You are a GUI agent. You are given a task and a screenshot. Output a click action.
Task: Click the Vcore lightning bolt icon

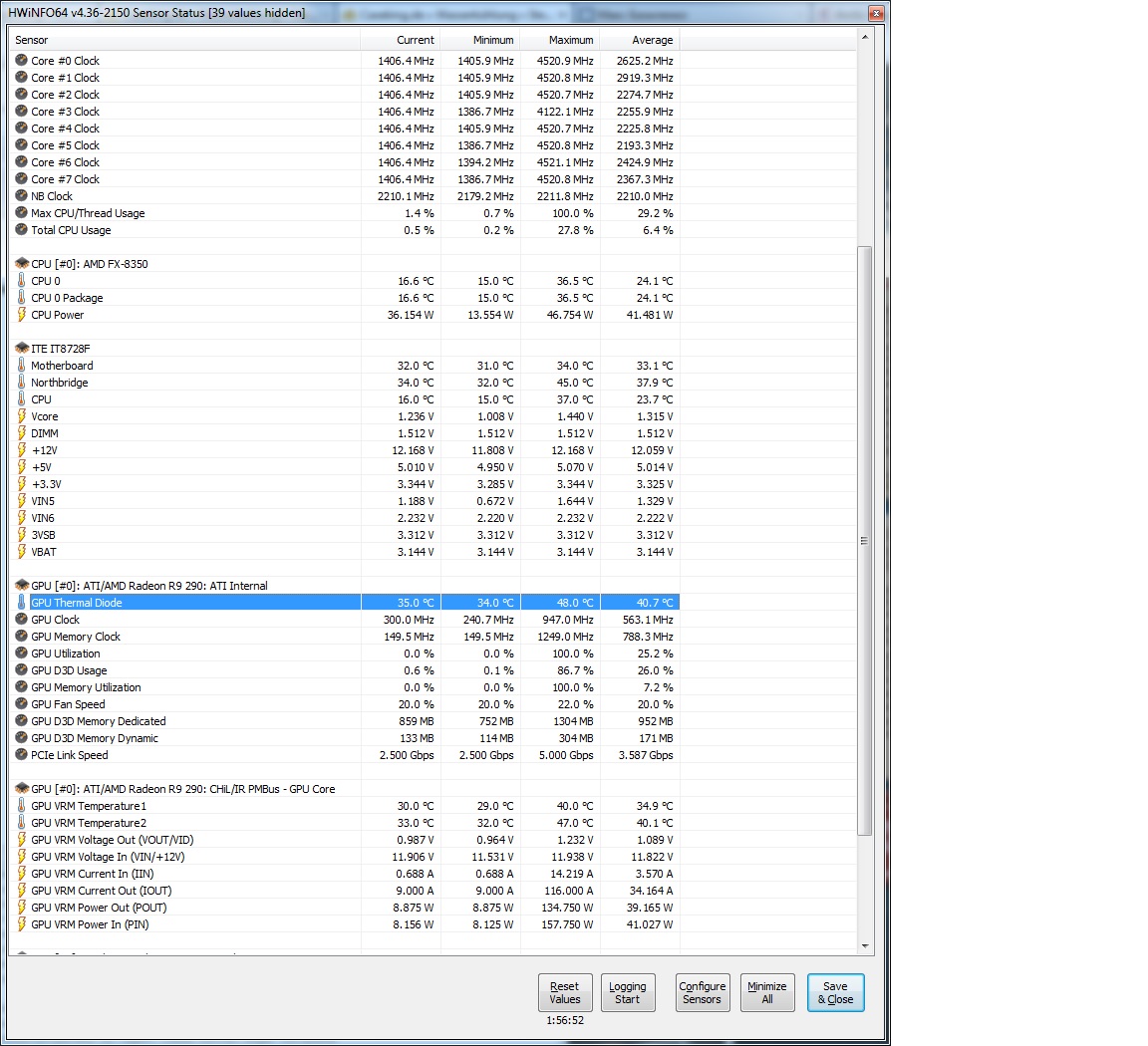21,415
